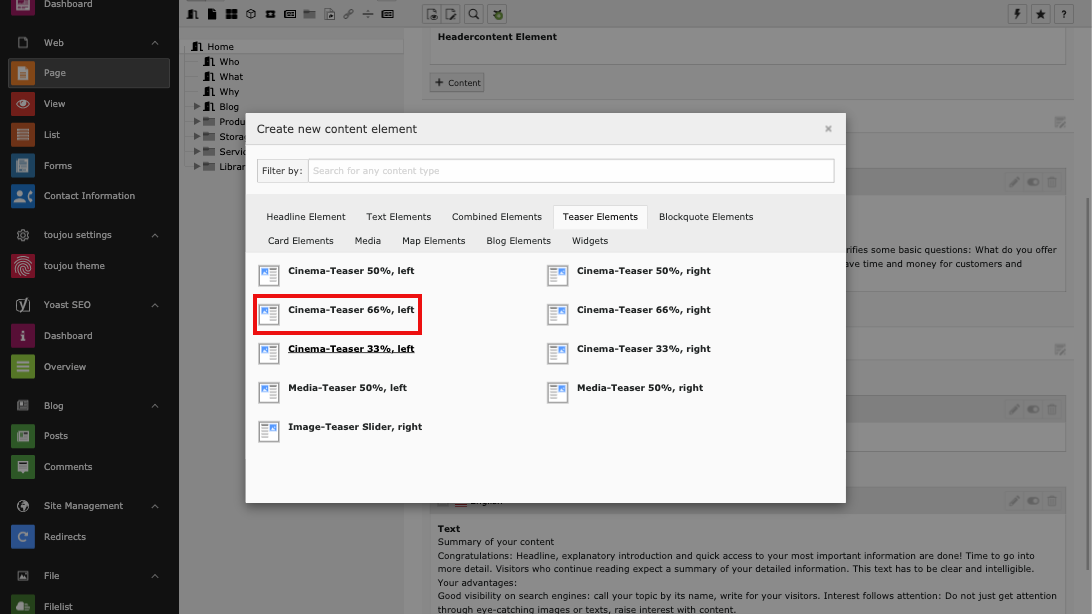
Task: Click the search magnifier icon in toolbar
Action: pyautogui.click(x=474, y=14)
